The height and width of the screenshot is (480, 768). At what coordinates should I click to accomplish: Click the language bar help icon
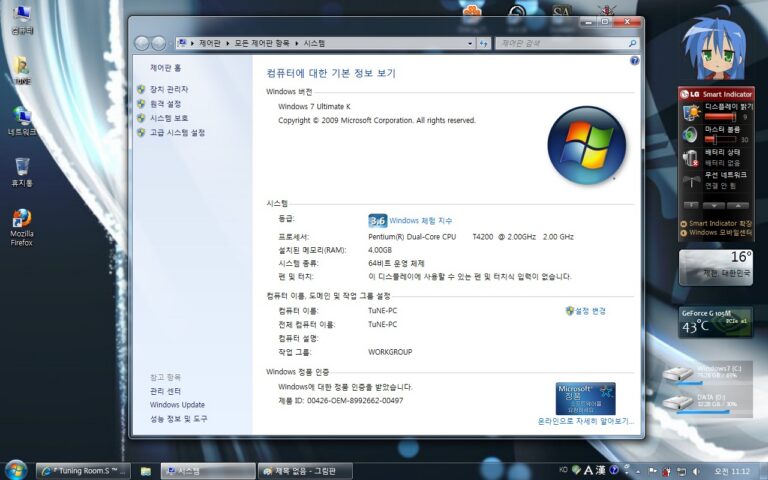[x=614, y=470]
